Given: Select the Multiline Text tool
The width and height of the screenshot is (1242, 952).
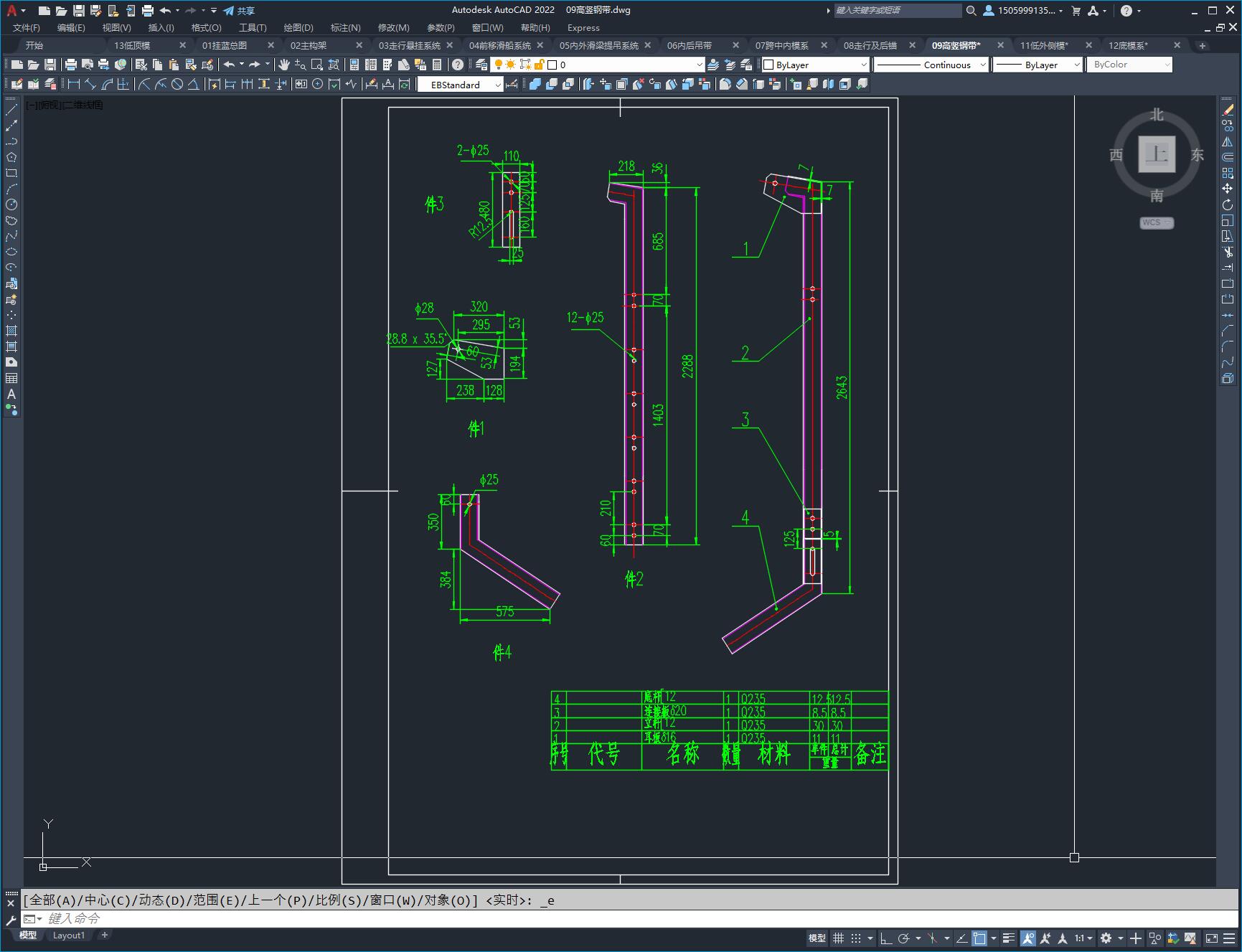Looking at the screenshot, I should 11,394.
